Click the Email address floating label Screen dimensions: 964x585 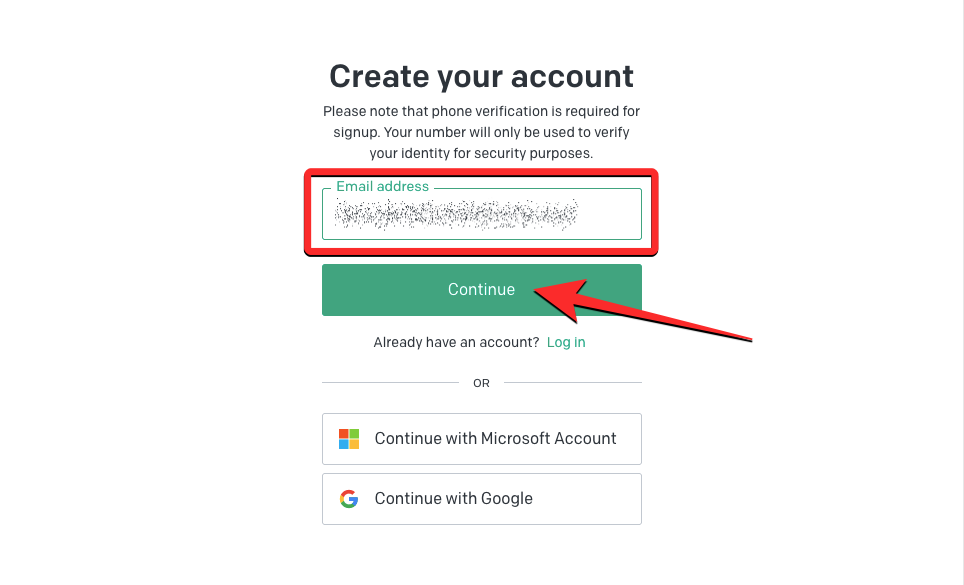[x=382, y=187]
